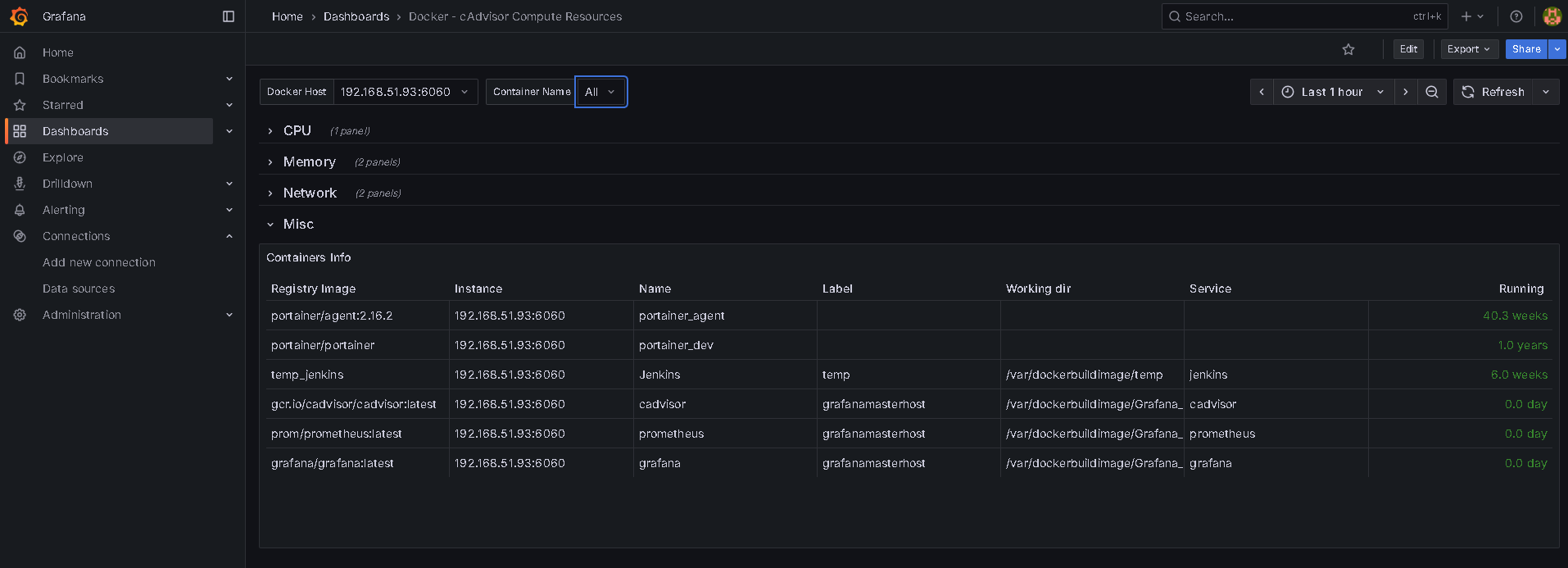Screen dimensions: 1568x568
Task: Click the portainer/portainer image cell
Action: tap(357, 345)
